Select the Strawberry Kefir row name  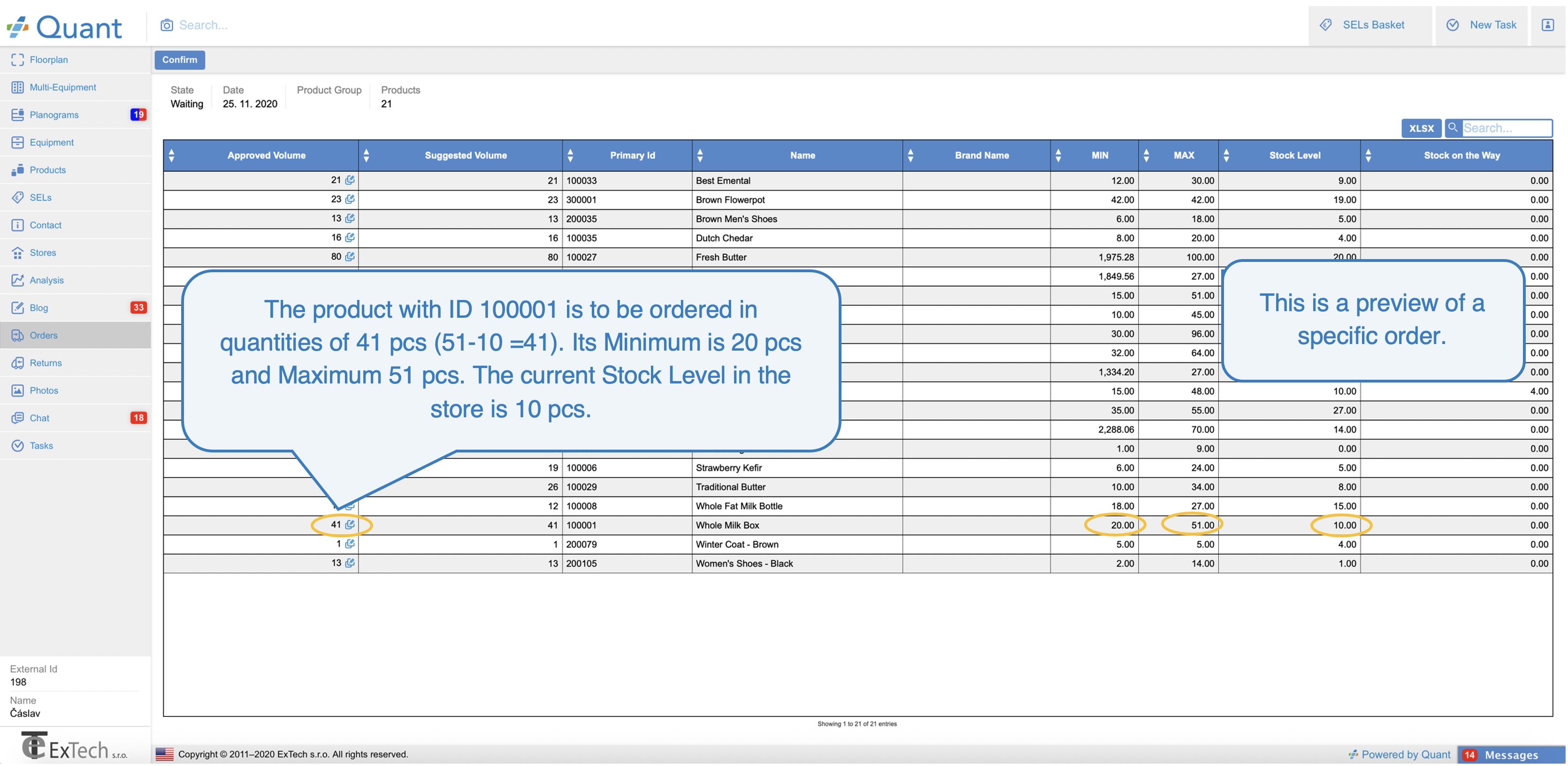pos(728,467)
